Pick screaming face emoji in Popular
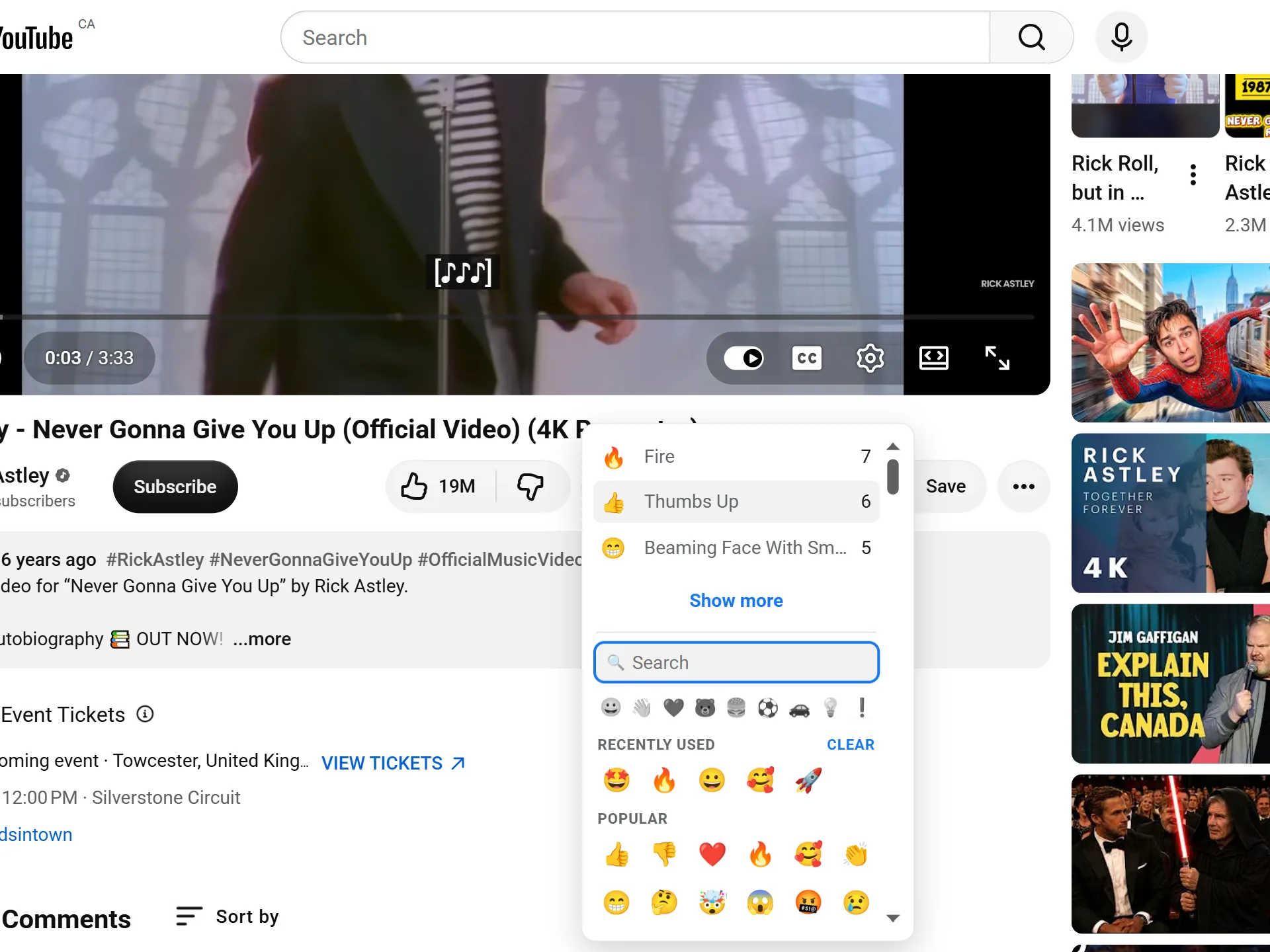The width and height of the screenshot is (1270, 952). [x=760, y=902]
